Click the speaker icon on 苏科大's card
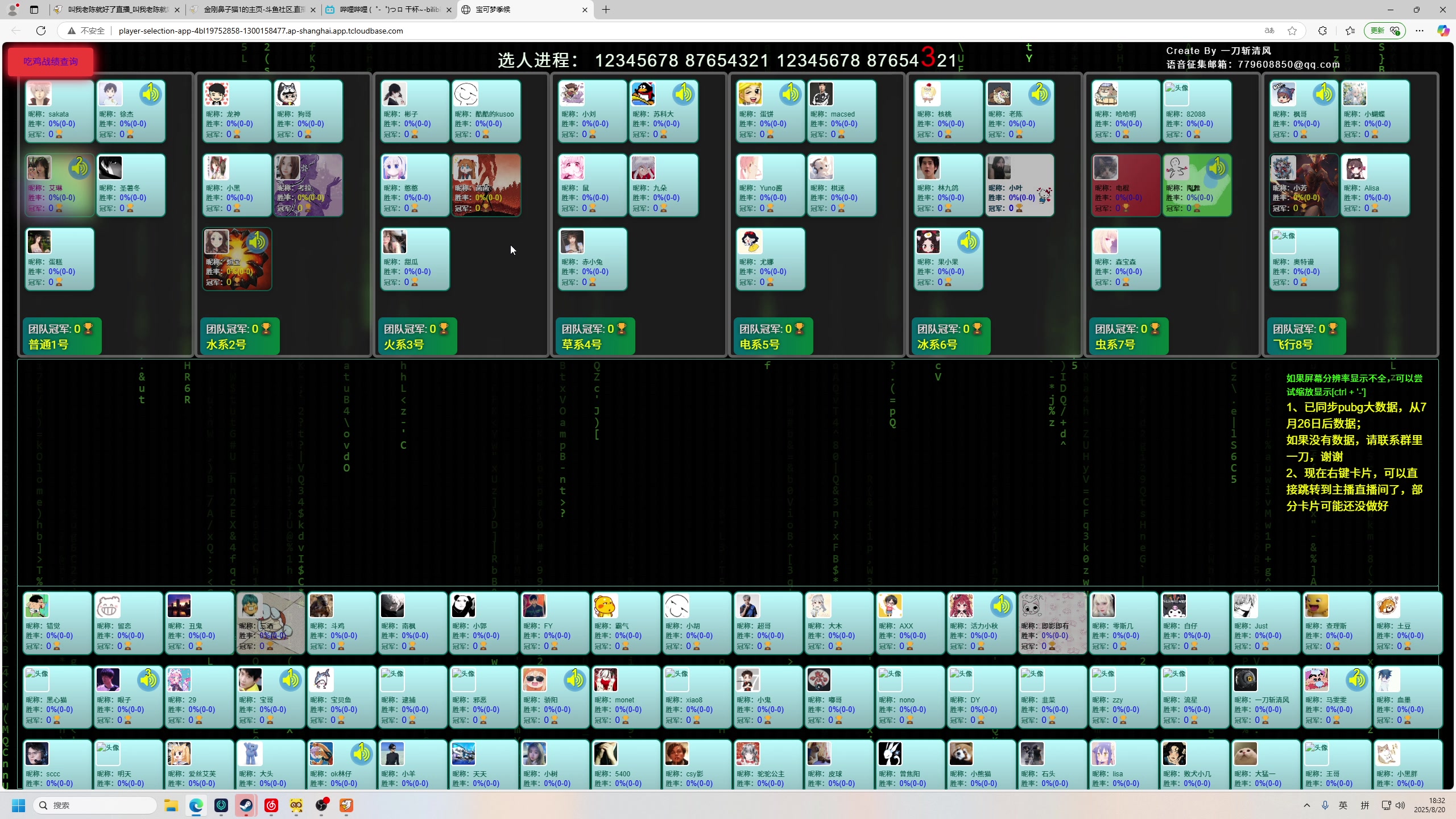Image resolution: width=1456 pixels, height=819 pixels. click(684, 94)
